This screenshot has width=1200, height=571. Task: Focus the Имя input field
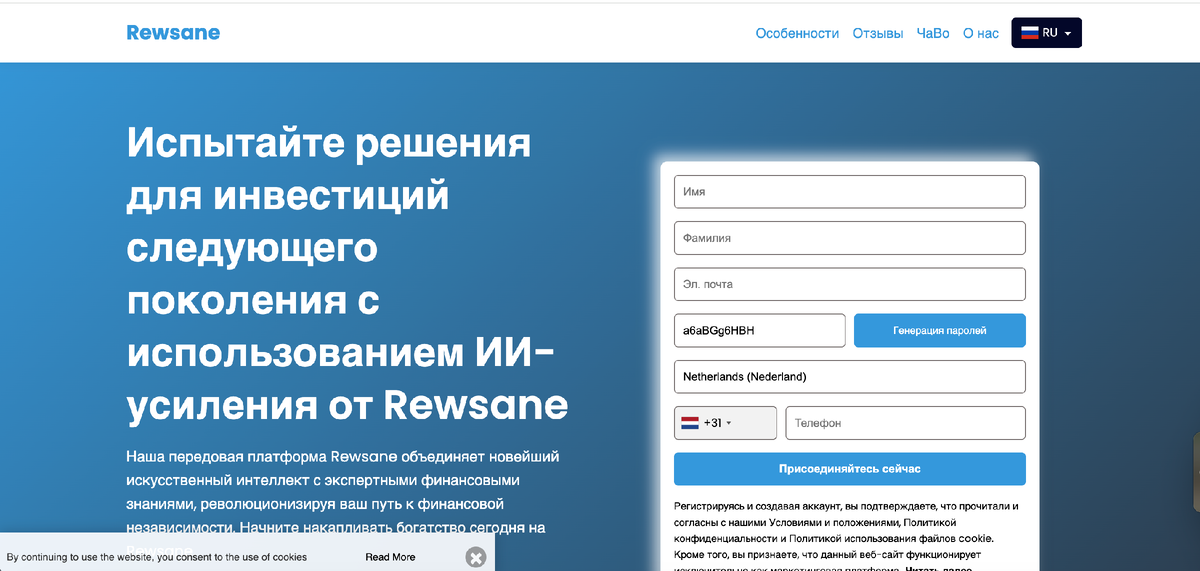[850, 192]
